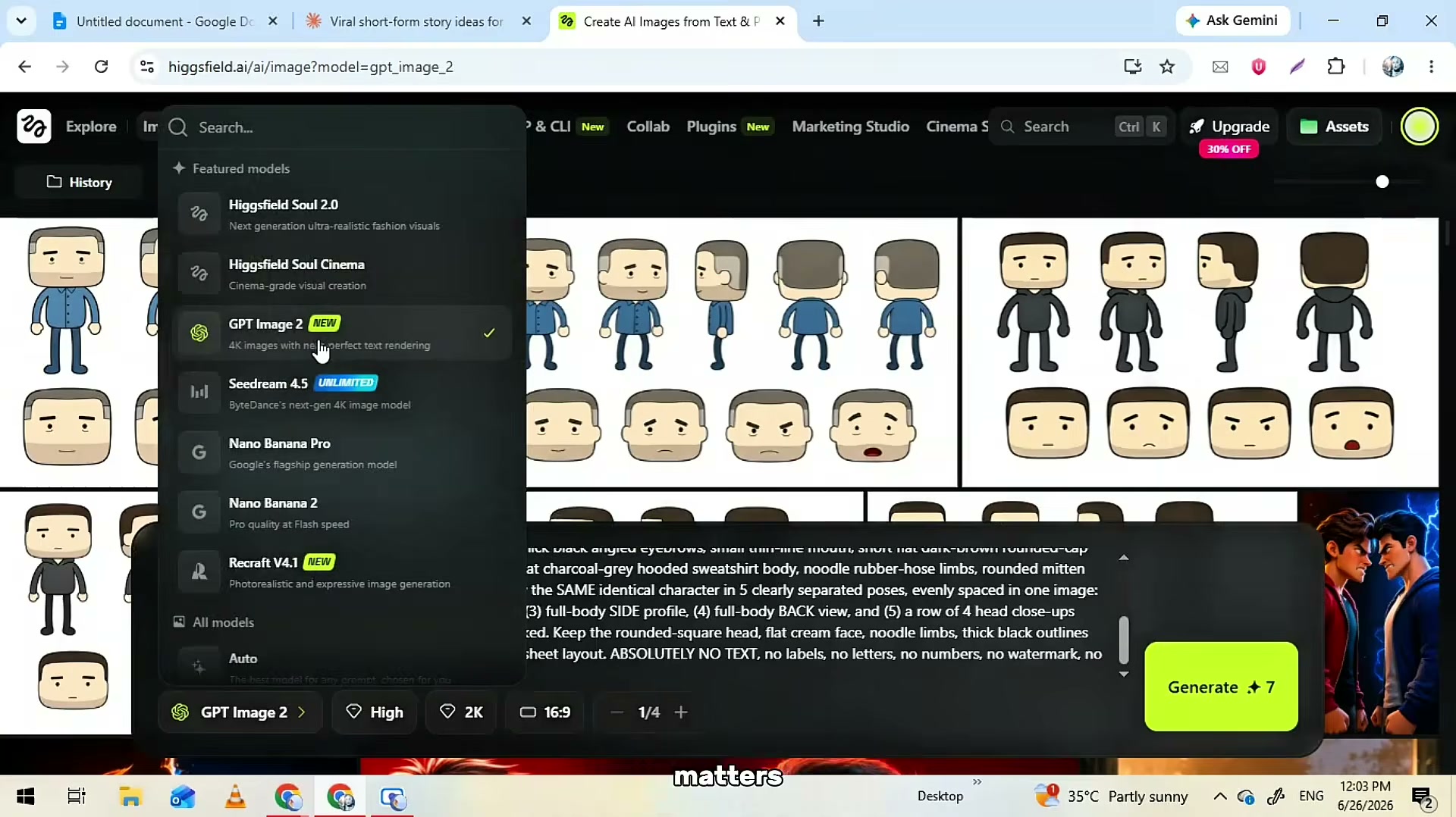Show hidden system tray icons
The height and width of the screenshot is (817, 1456).
pos(1220,797)
